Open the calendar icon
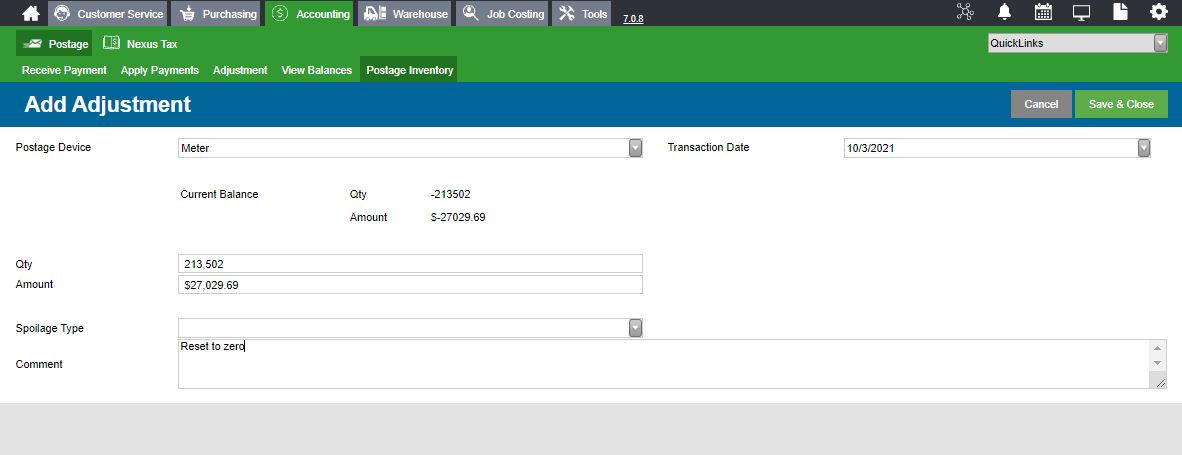This screenshot has height=455, width=1182. [x=1043, y=12]
